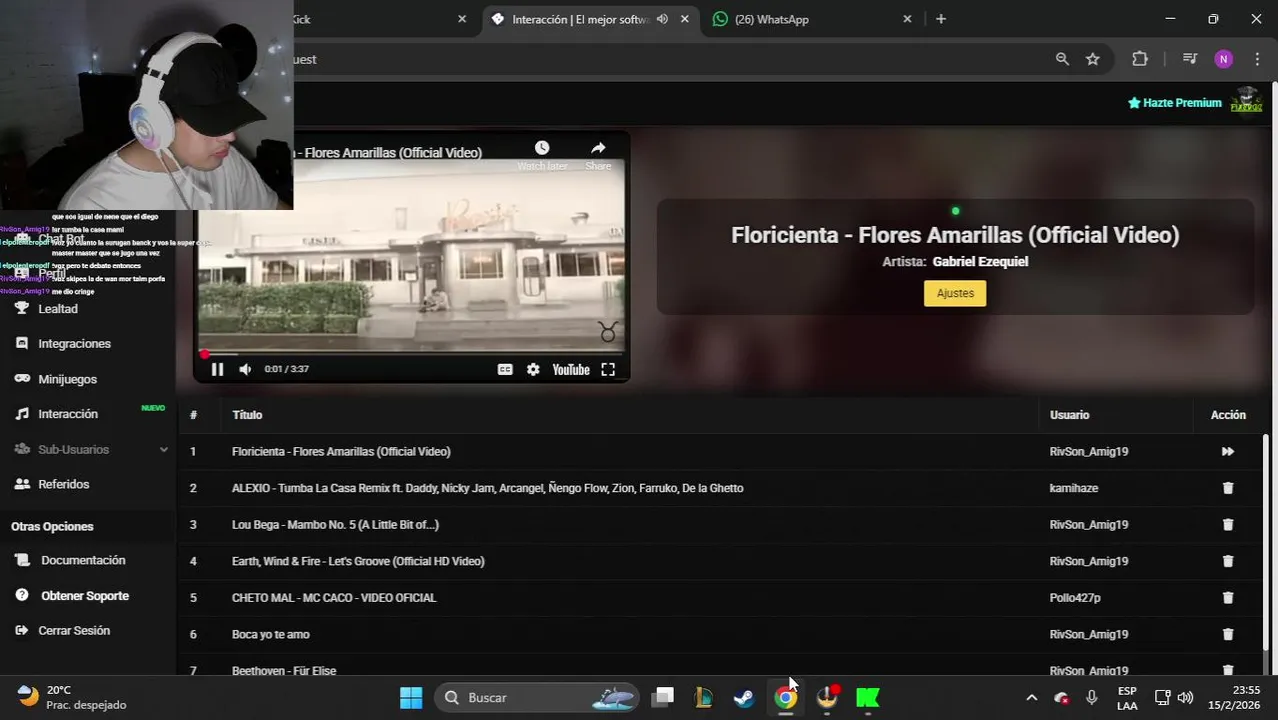The image size is (1278, 720).
Task: Bookmark this page with the star
Action: [x=1093, y=59]
